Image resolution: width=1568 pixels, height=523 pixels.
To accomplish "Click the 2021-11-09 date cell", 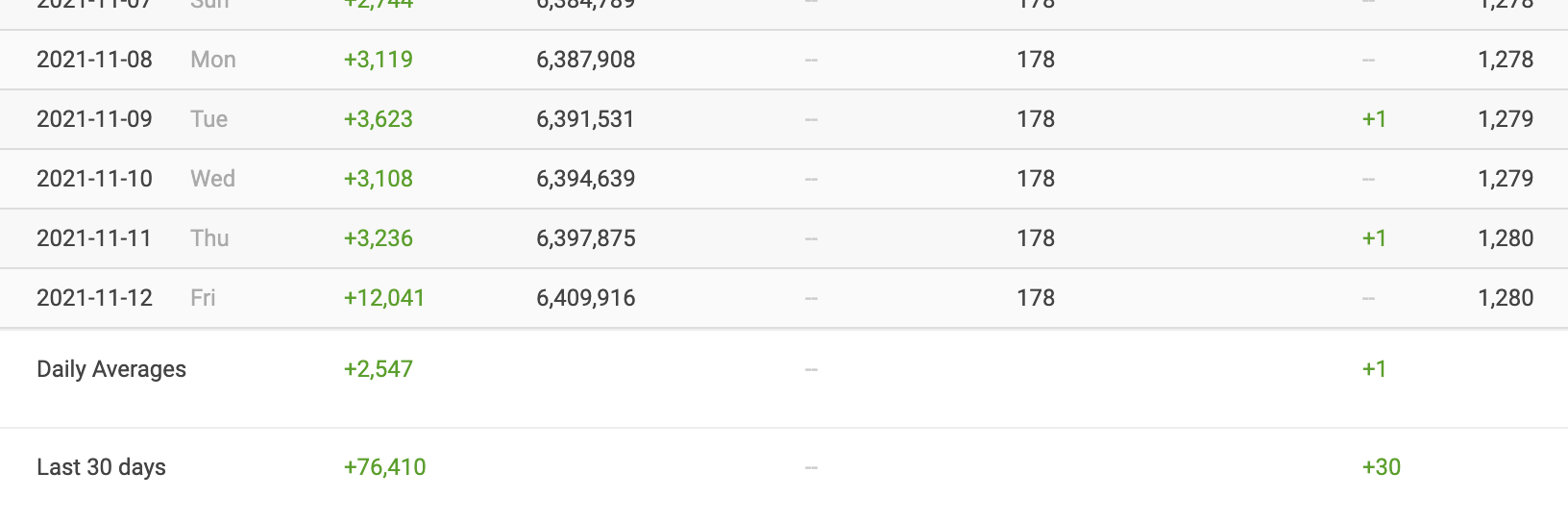I will (94, 119).
